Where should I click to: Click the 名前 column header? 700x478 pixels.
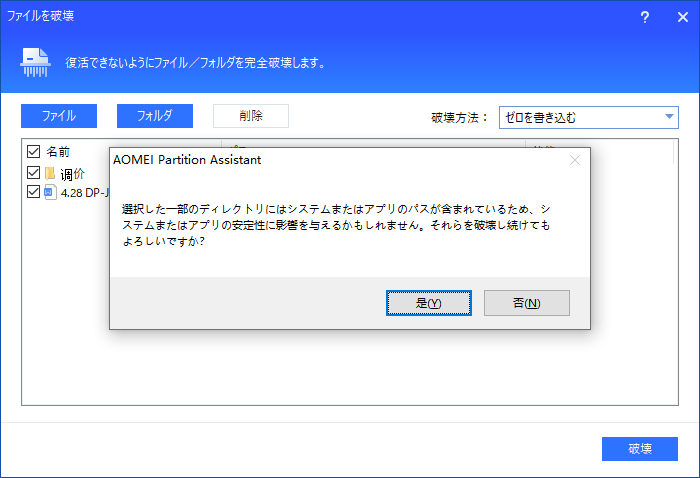point(58,152)
